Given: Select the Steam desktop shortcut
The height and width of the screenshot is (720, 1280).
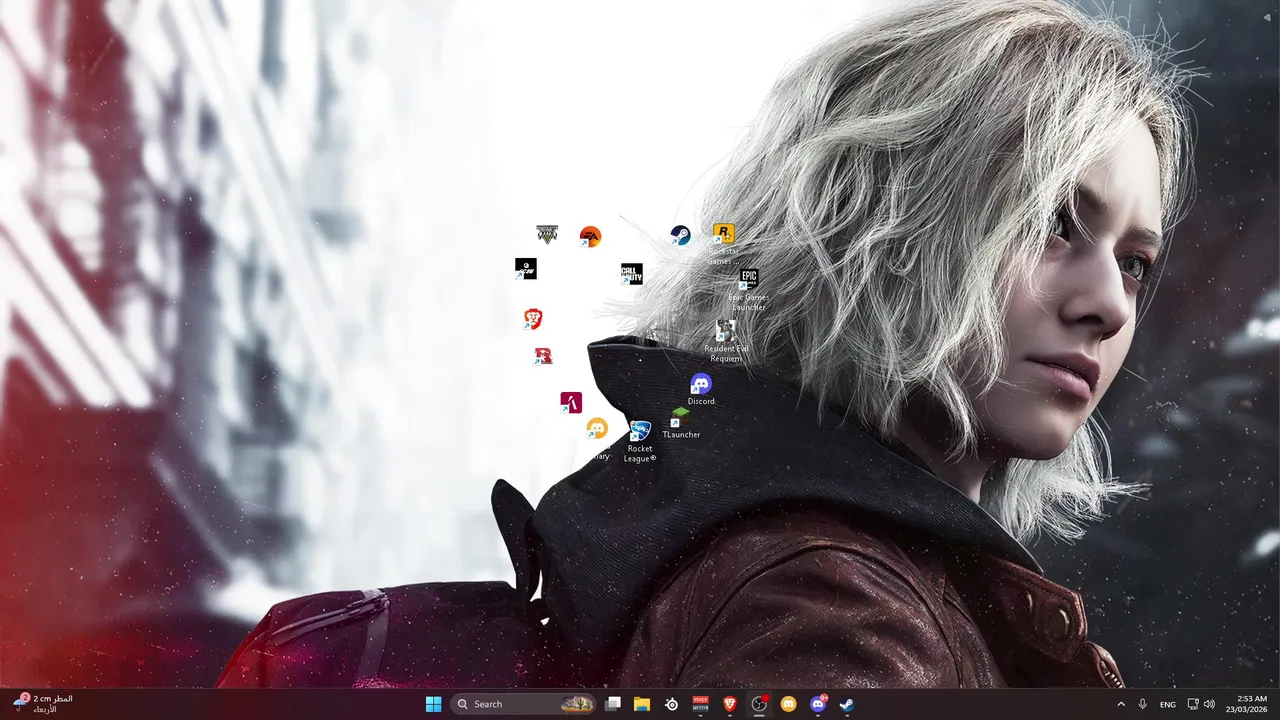Looking at the screenshot, I should (x=680, y=236).
